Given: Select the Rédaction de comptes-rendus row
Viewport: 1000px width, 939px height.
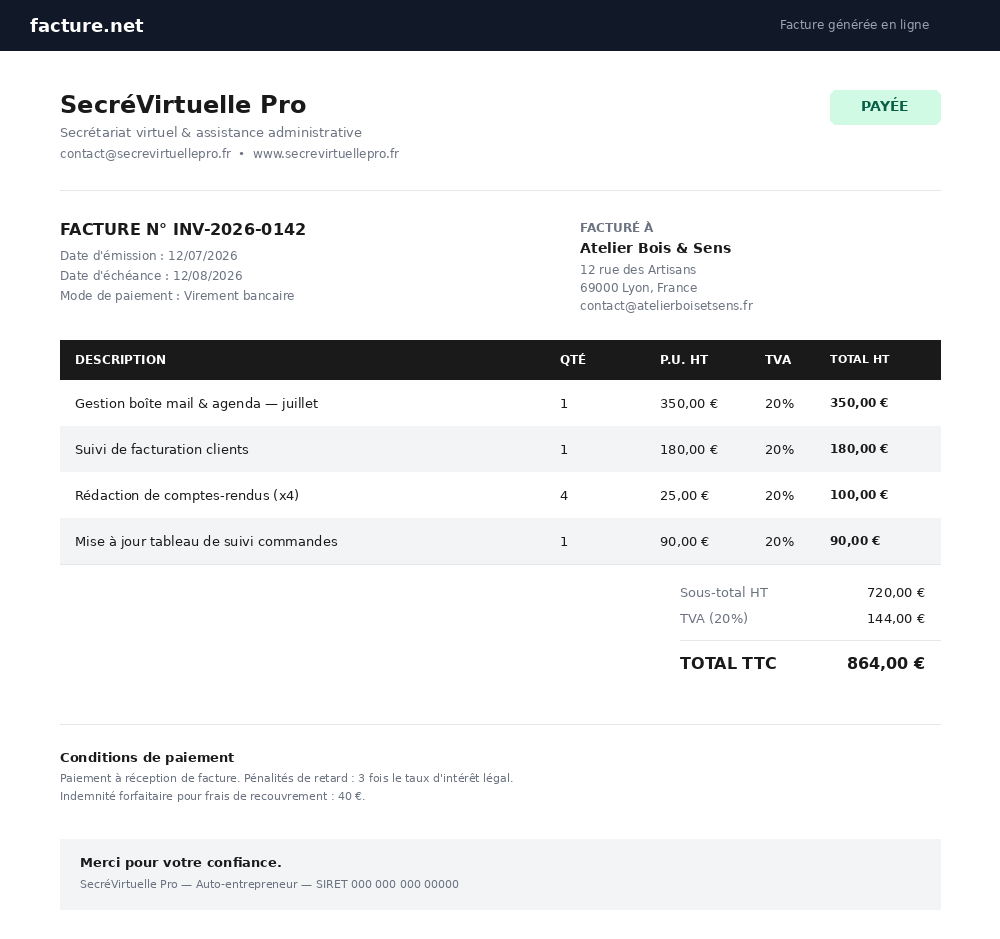Looking at the screenshot, I should coord(500,495).
